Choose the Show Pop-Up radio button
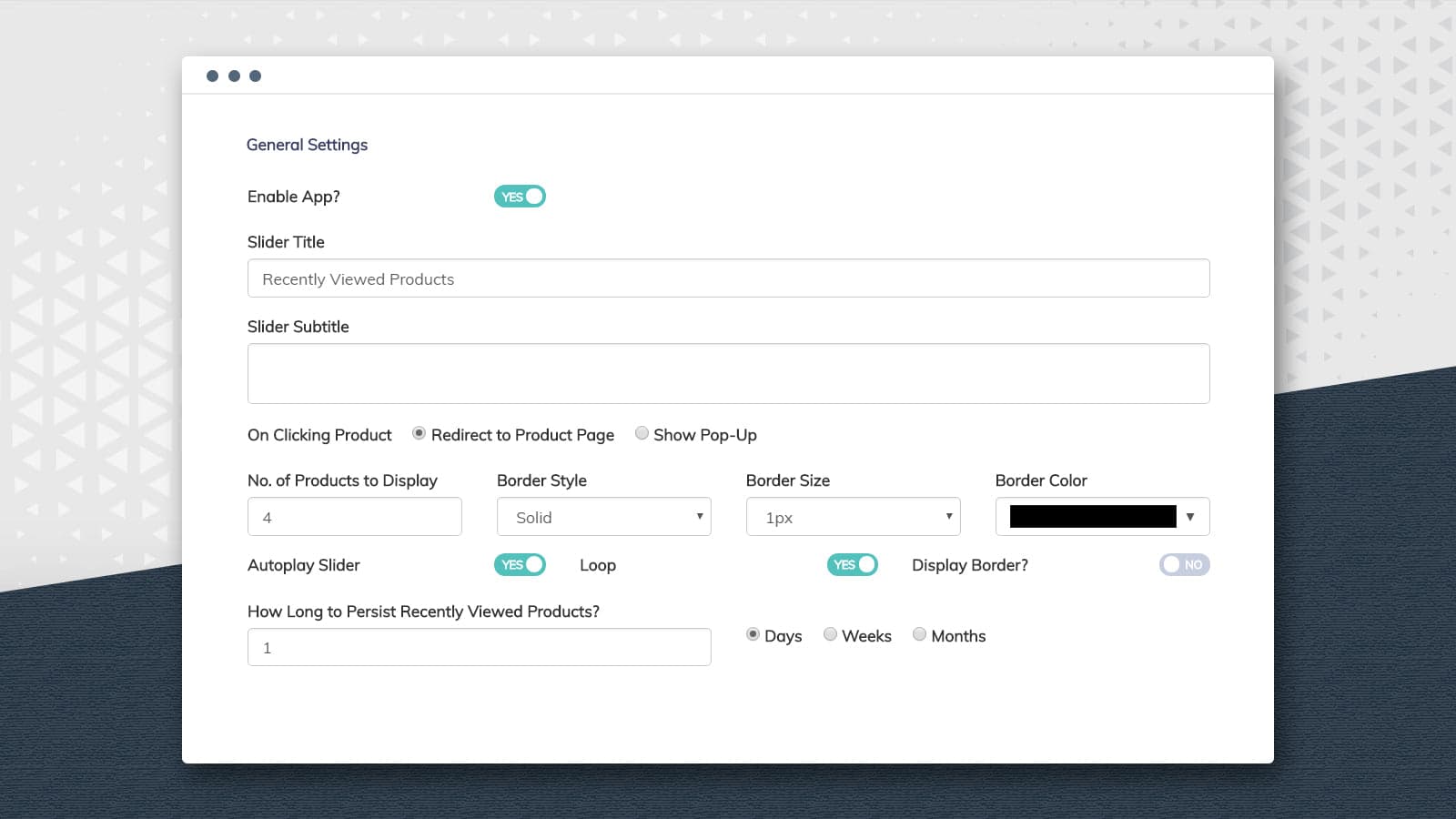 tap(642, 433)
